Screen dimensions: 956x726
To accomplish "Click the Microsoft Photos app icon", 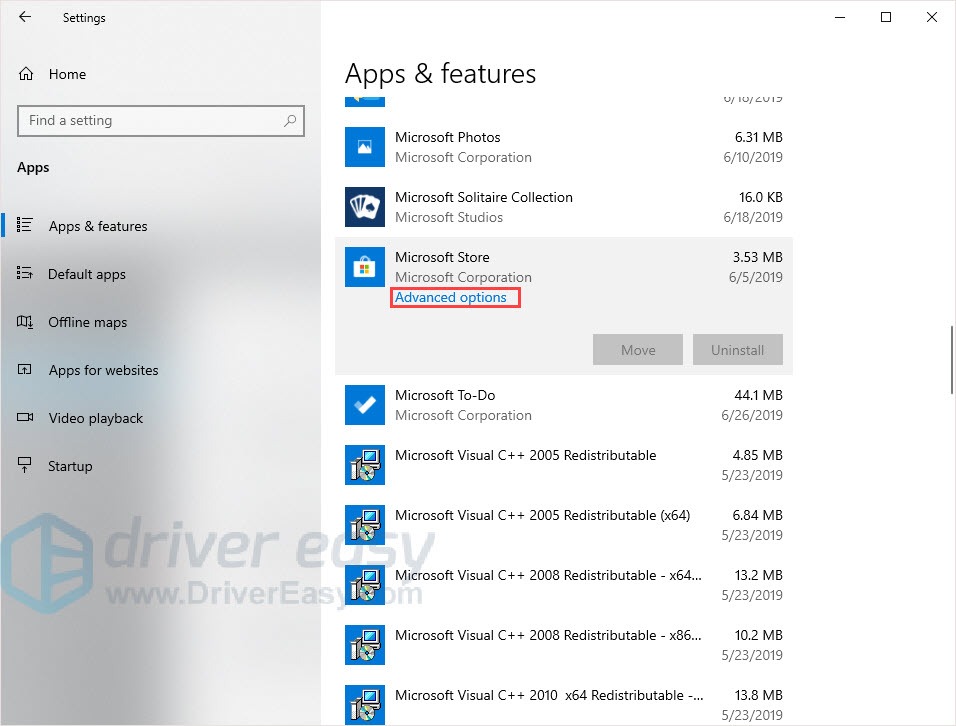I will point(365,147).
